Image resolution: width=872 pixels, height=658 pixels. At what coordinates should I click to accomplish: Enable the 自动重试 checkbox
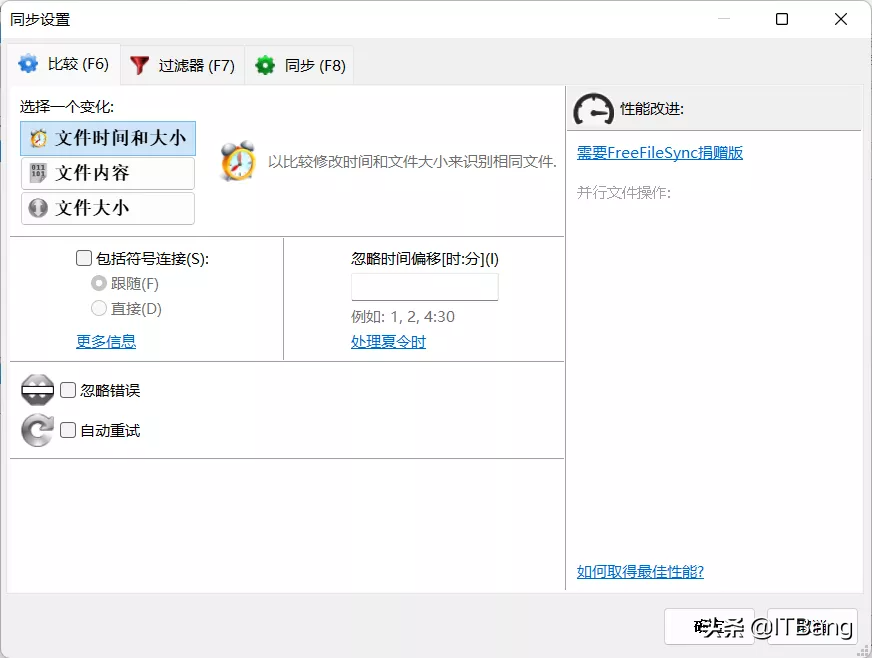tap(68, 431)
